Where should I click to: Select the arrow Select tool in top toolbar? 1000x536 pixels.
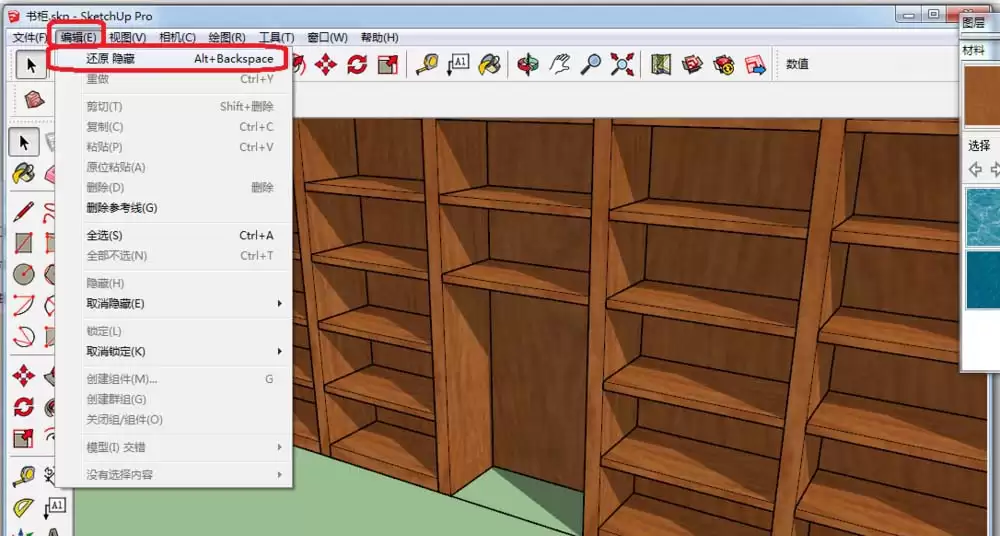31,64
